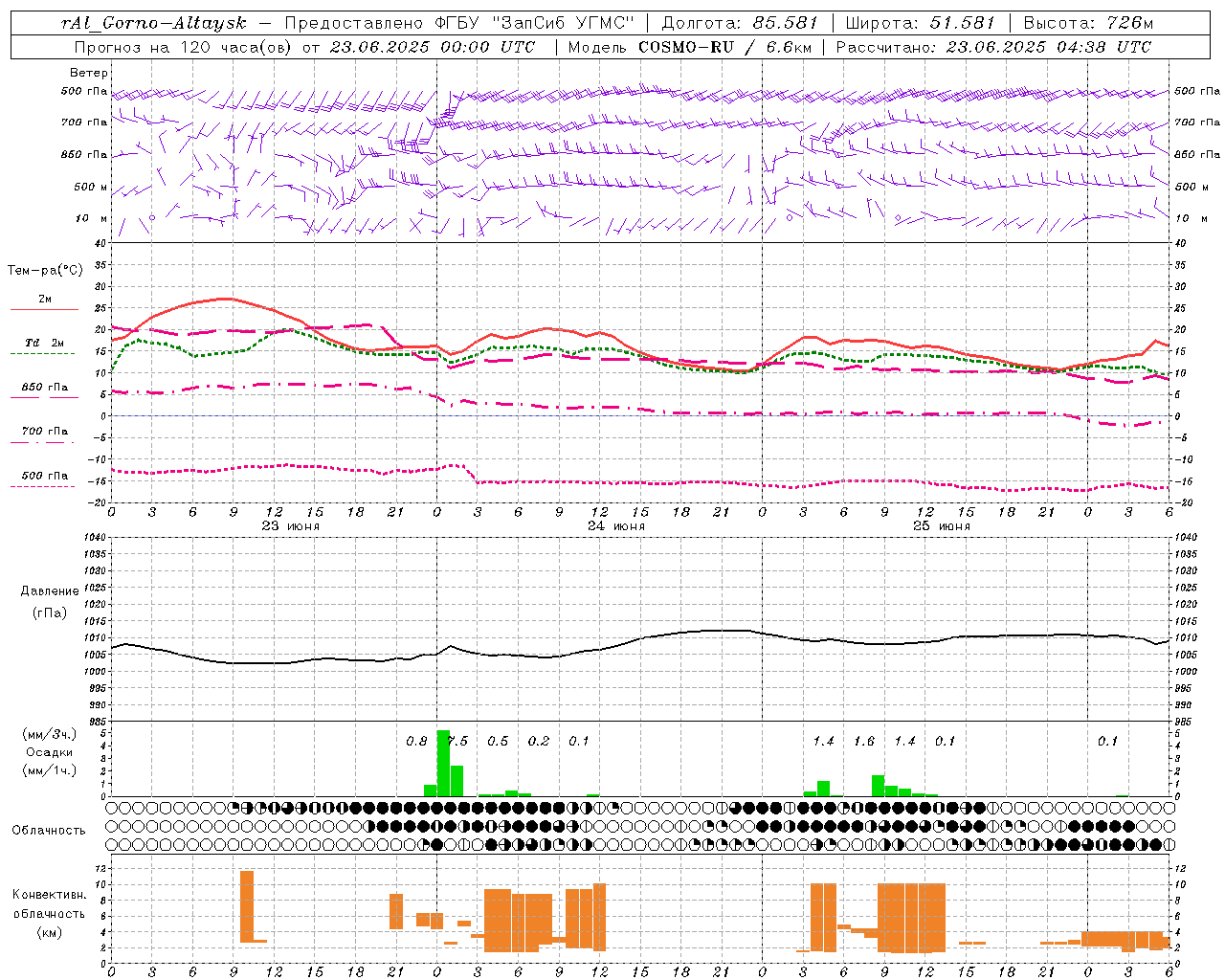Click the Рассчитано: 23.06.2025 04:38 UTC timestamp
The image size is (1225, 980).
(993, 46)
